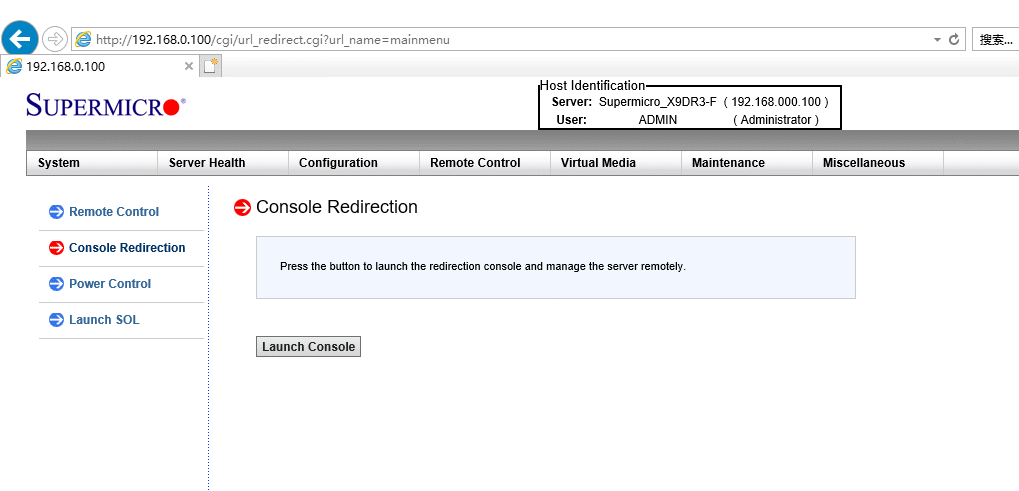Open the Server Health menu
1019x491 pixels.
point(223,163)
